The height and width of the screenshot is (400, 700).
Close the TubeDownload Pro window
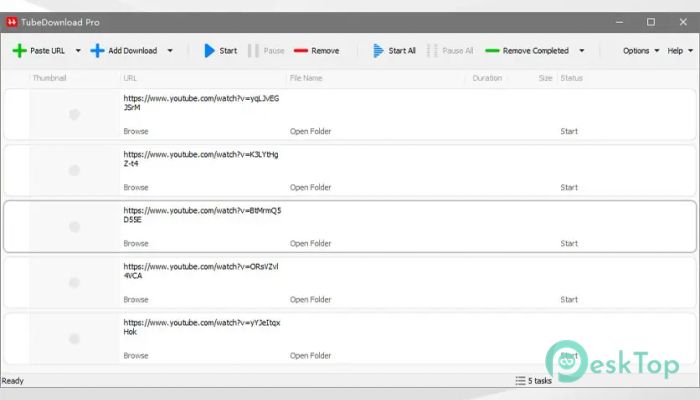pos(683,22)
